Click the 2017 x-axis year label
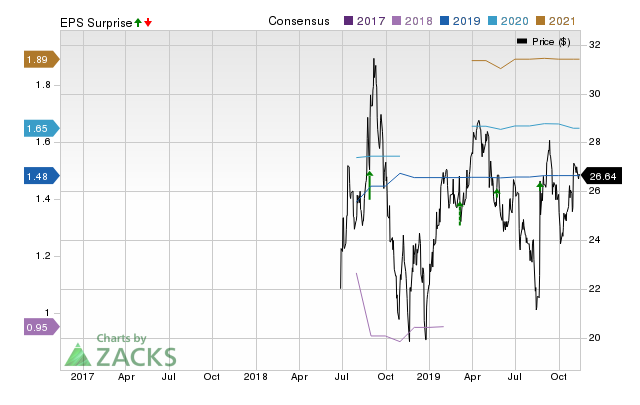This screenshot has height=405, width=640. (82, 376)
